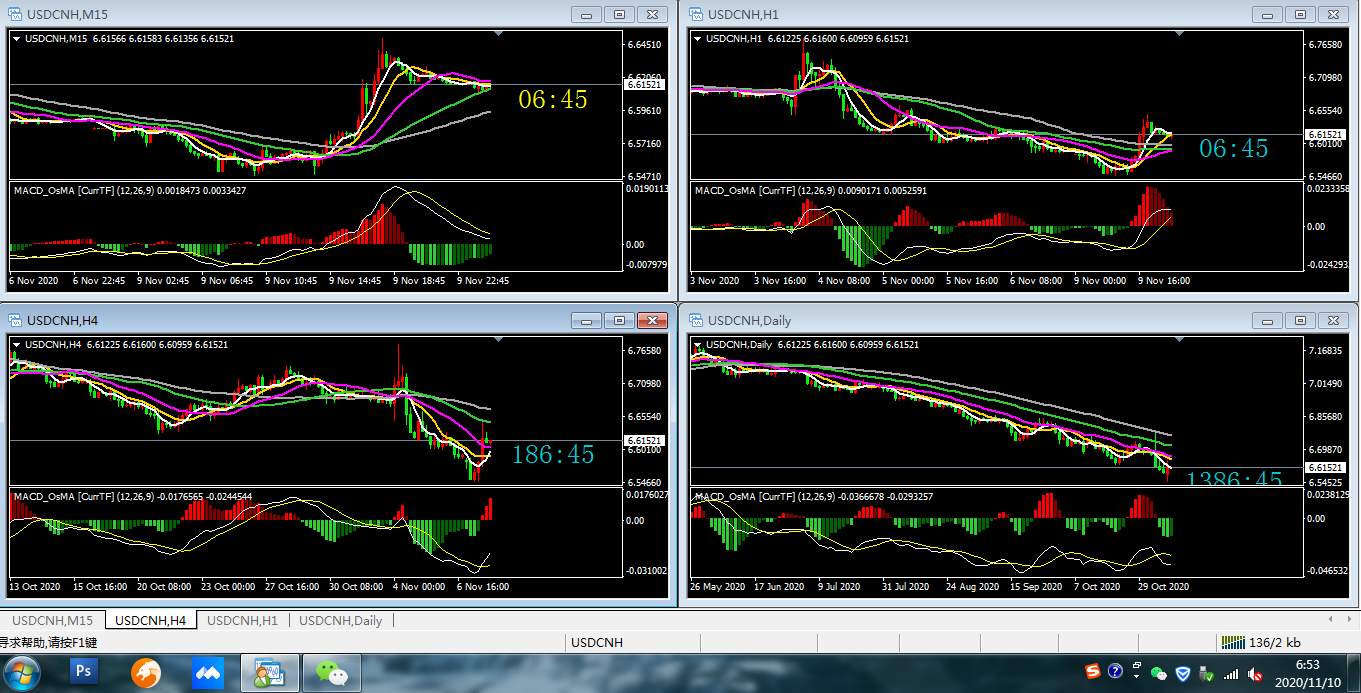The image size is (1361, 693).
Task: Click the '30 Oct 08:00' time label on H4
Action: click(x=356, y=587)
